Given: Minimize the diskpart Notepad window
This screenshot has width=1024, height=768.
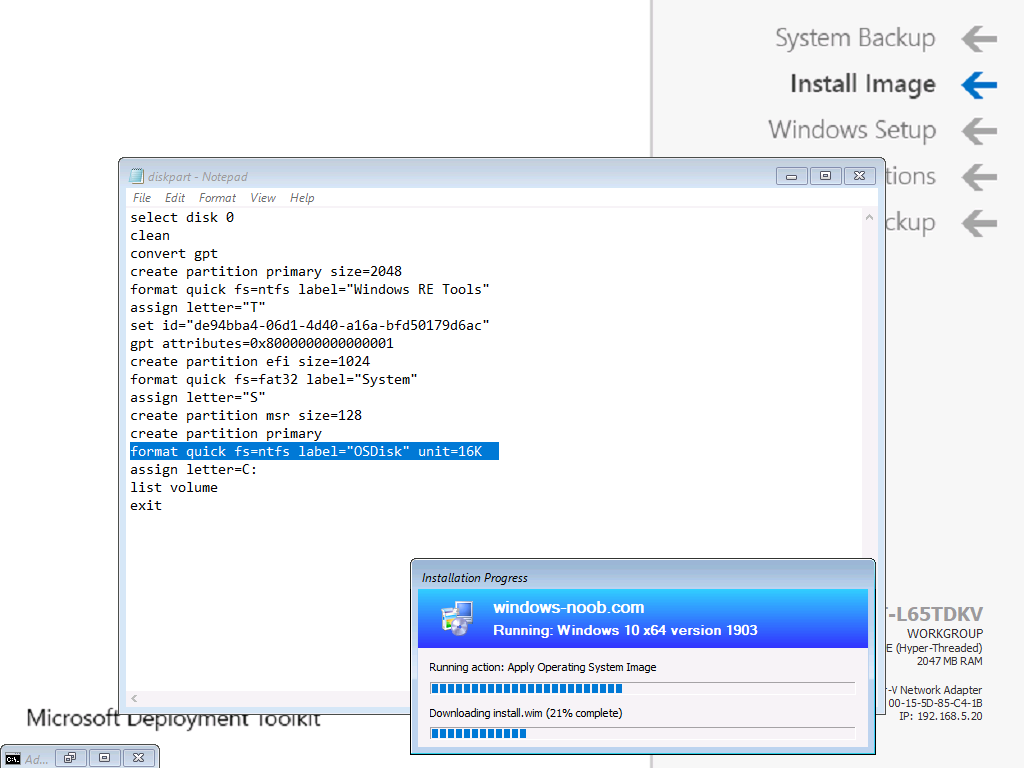Looking at the screenshot, I should 792,176.
